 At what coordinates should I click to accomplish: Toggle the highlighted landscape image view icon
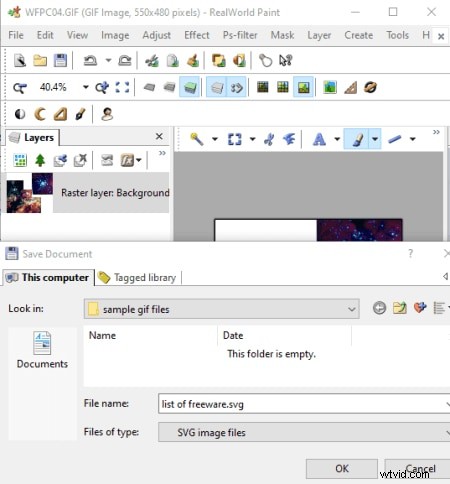(303, 87)
